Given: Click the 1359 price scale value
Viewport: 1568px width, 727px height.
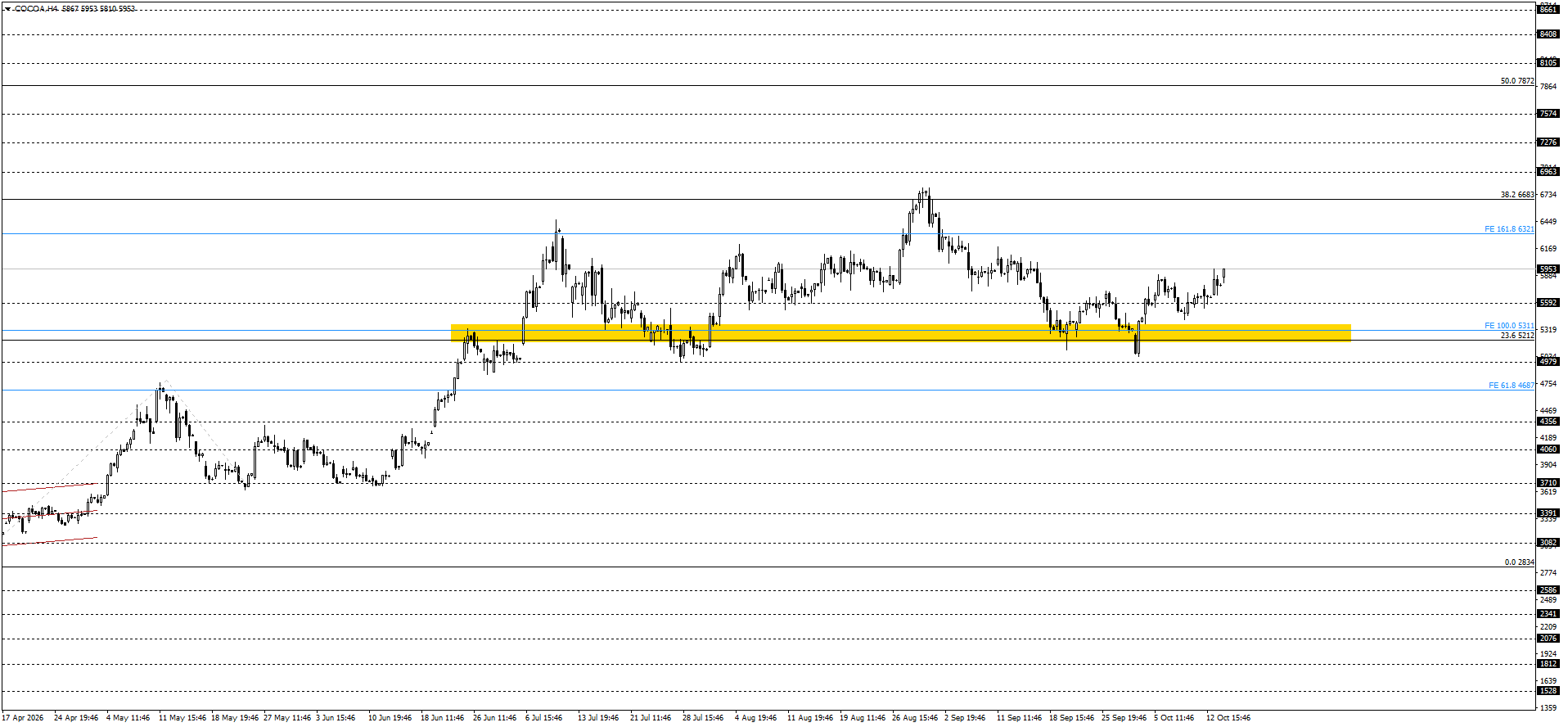Looking at the screenshot, I should [x=1548, y=707].
